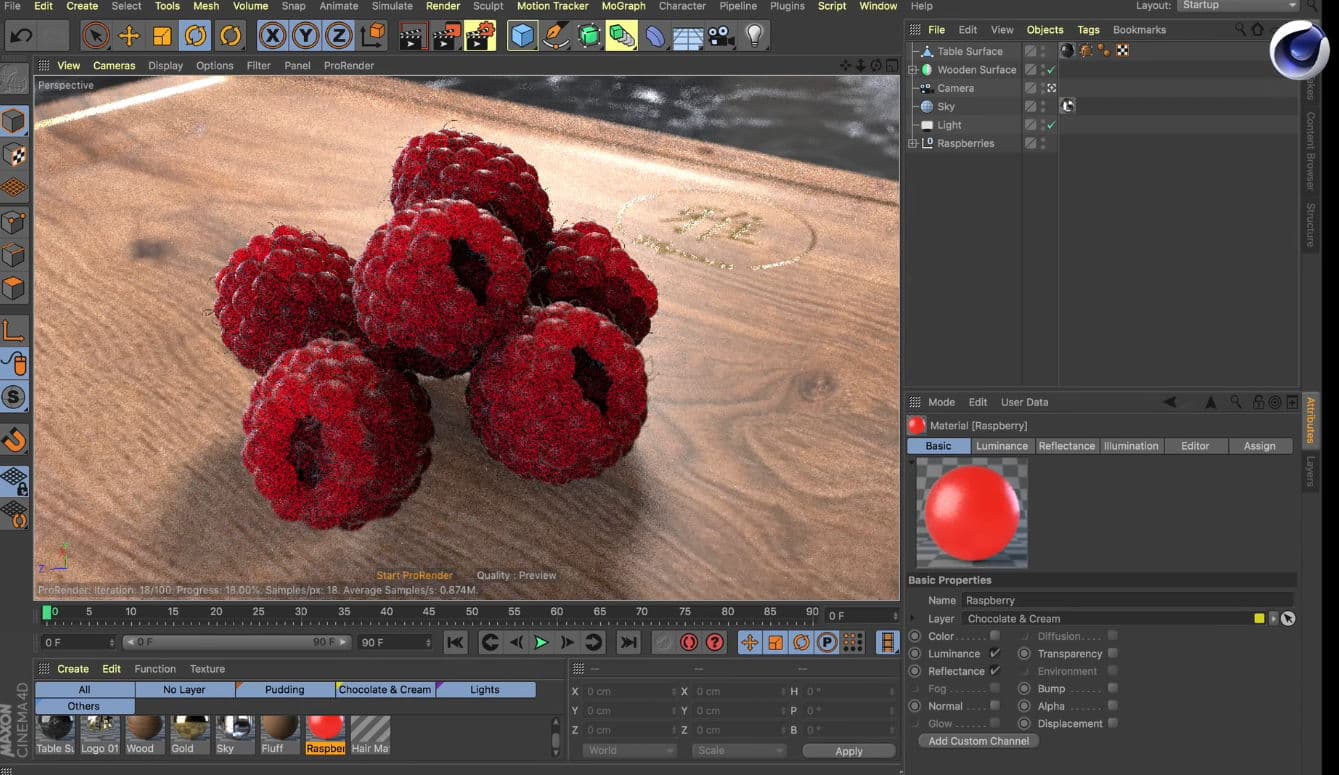Click Add Custom Channel

pos(977,741)
